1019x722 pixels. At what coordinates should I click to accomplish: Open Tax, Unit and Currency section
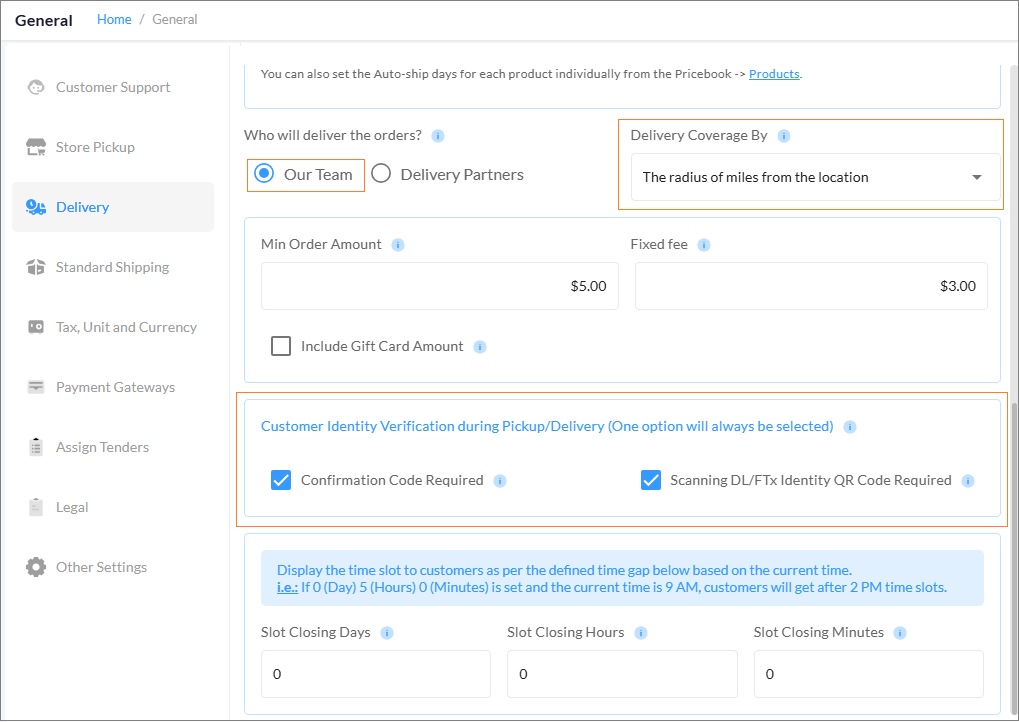coord(113,327)
